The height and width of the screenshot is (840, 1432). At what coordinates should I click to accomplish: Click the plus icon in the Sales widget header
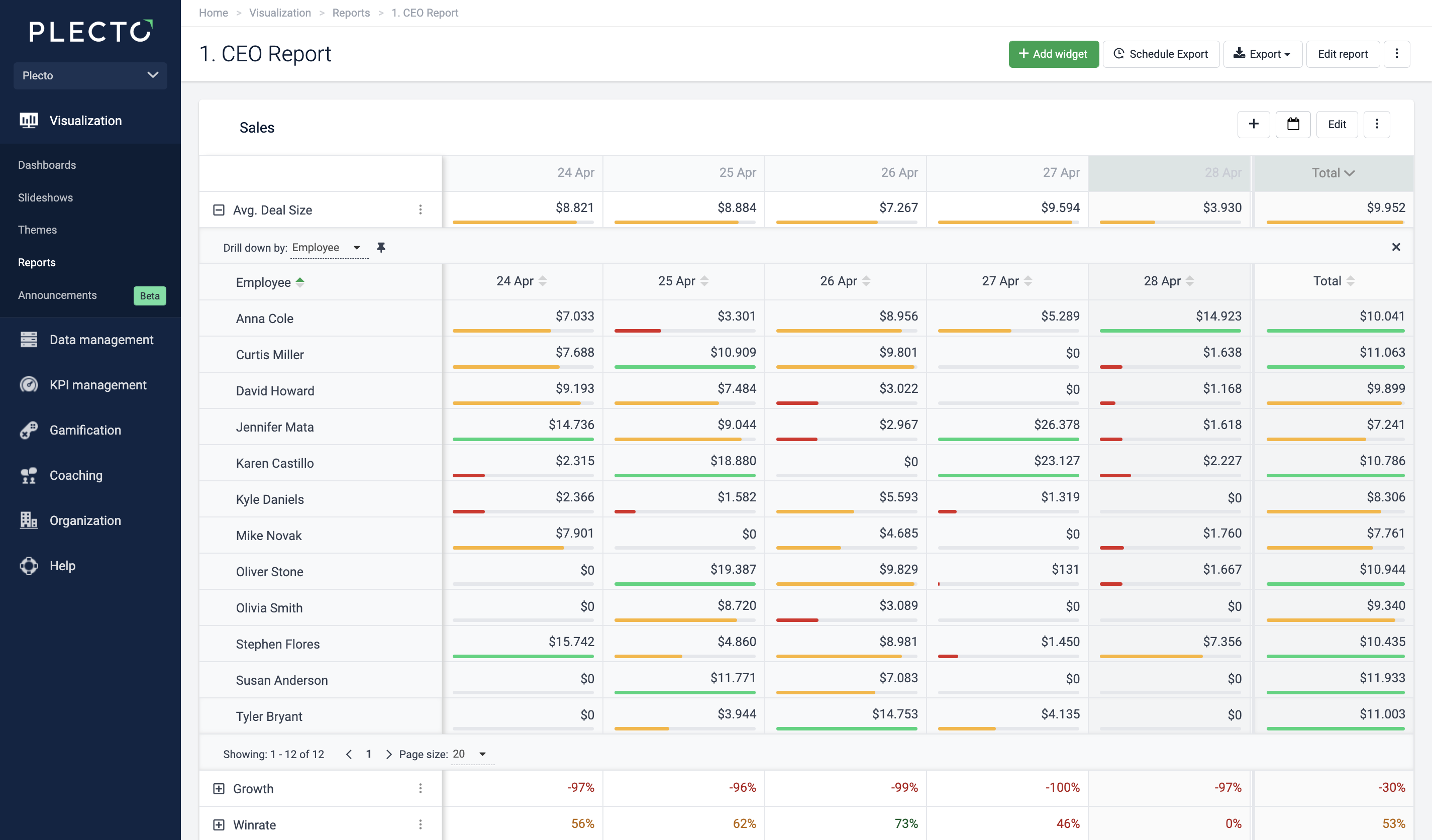point(1254,124)
